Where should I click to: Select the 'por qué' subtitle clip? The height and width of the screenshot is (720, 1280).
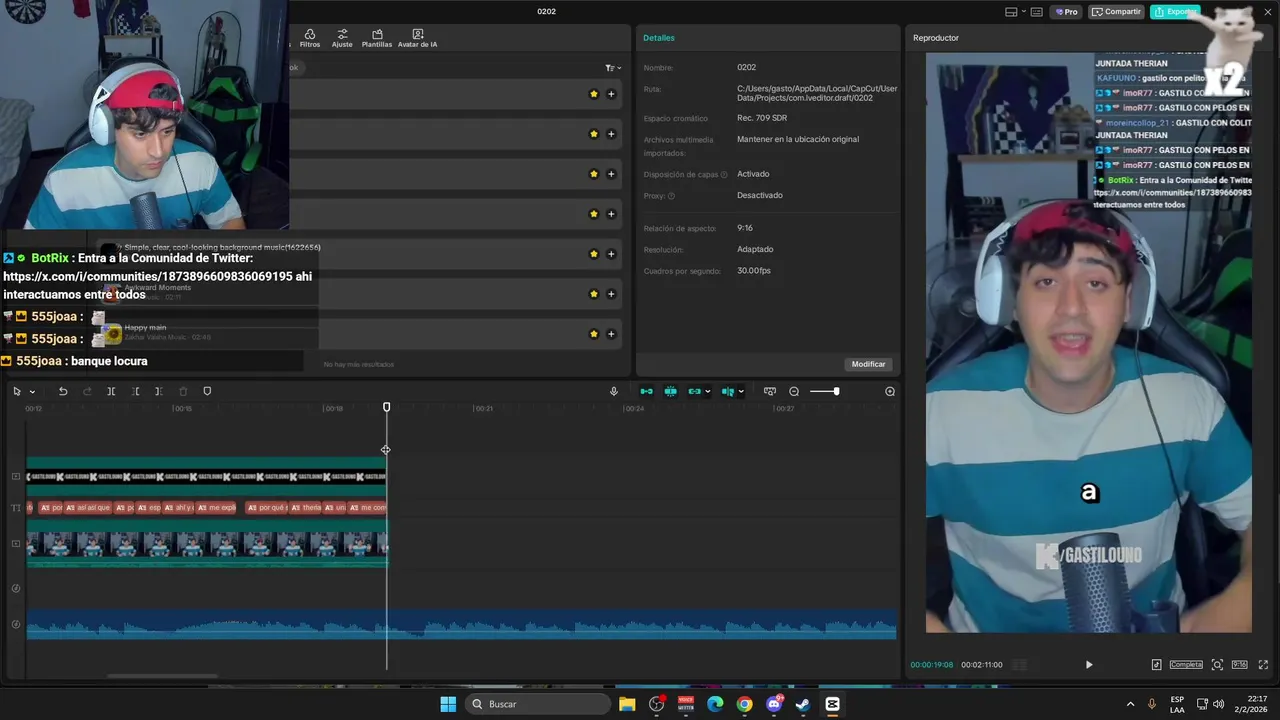pyautogui.click(x=266, y=508)
